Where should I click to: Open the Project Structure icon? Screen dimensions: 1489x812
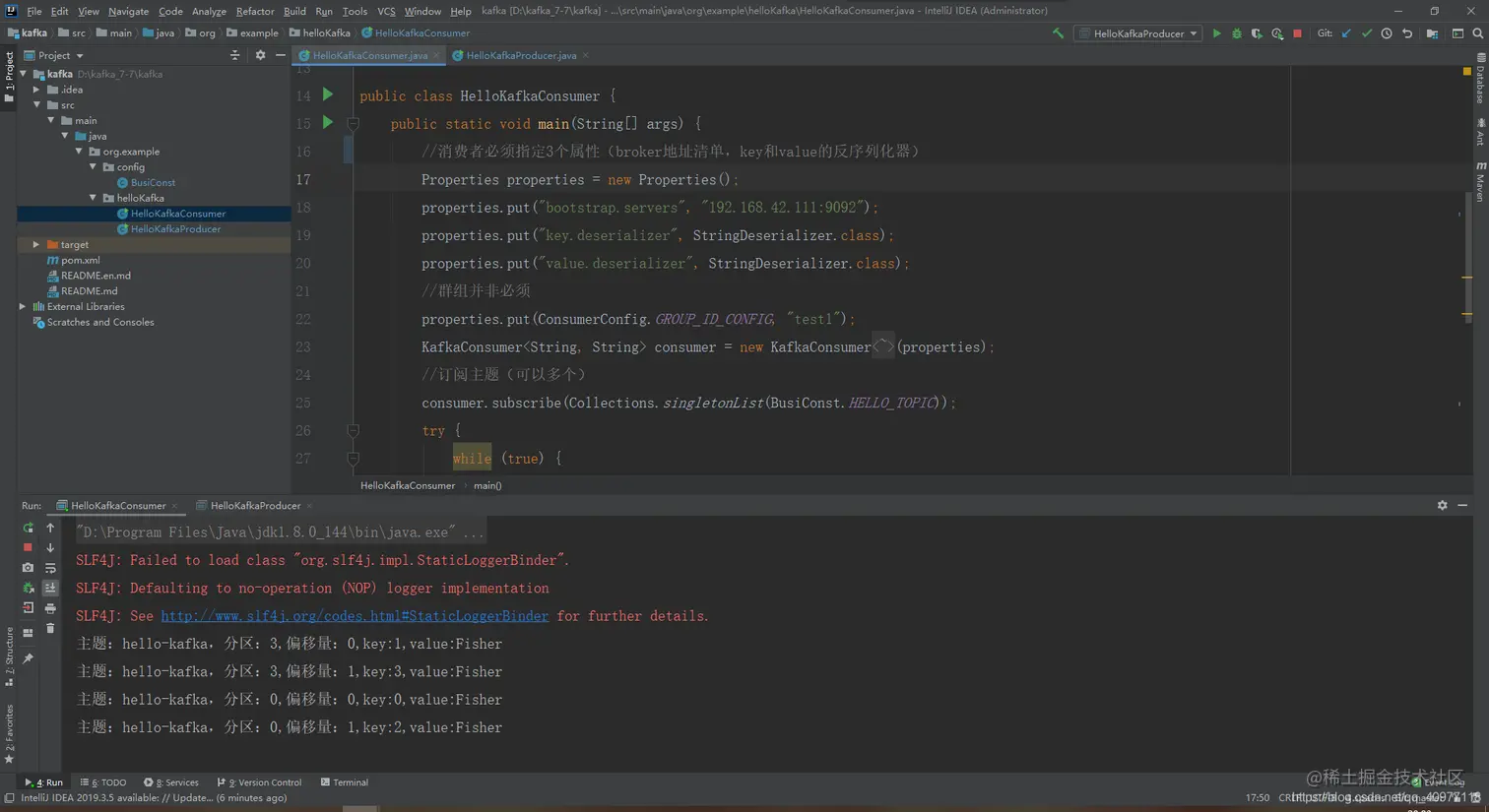coord(1432,33)
